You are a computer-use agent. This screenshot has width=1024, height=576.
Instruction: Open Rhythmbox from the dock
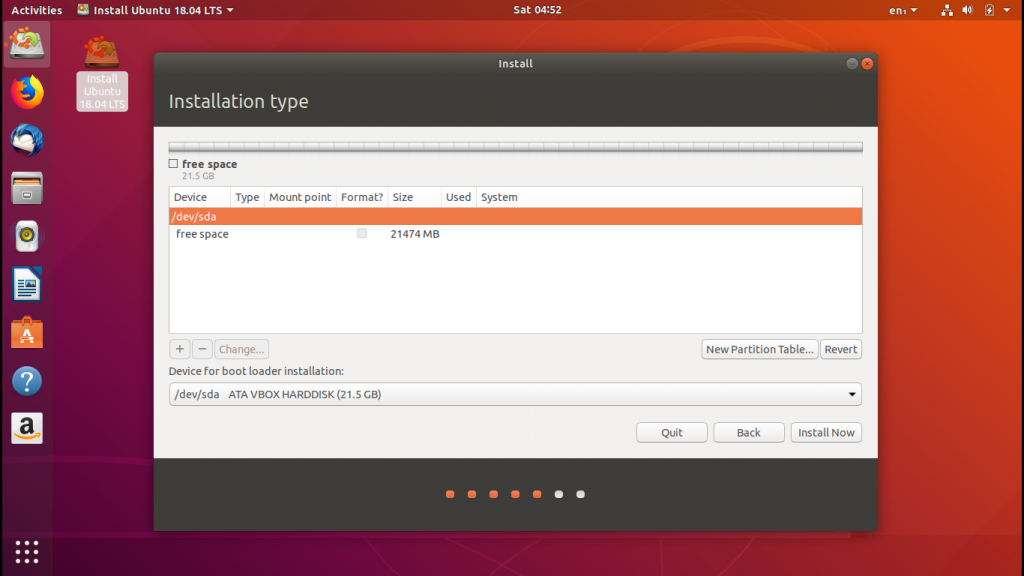pyautogui.click(x=27, y=236)
